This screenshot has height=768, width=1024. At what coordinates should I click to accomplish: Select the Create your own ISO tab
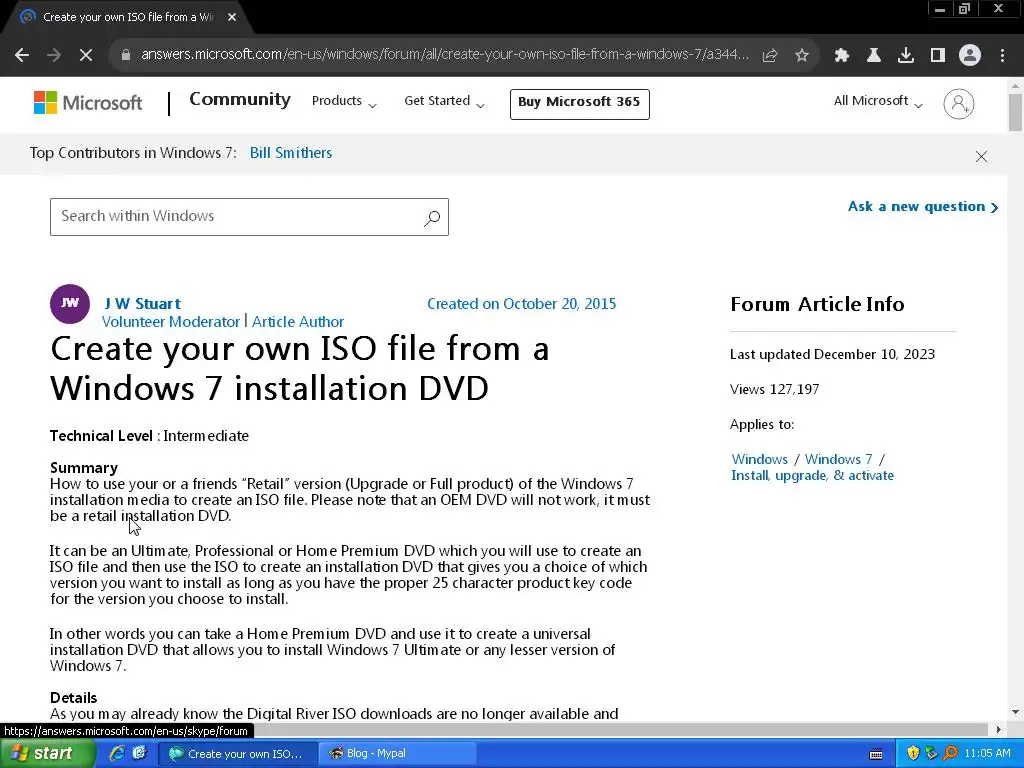pyautogui.click(x=128, y=17)
